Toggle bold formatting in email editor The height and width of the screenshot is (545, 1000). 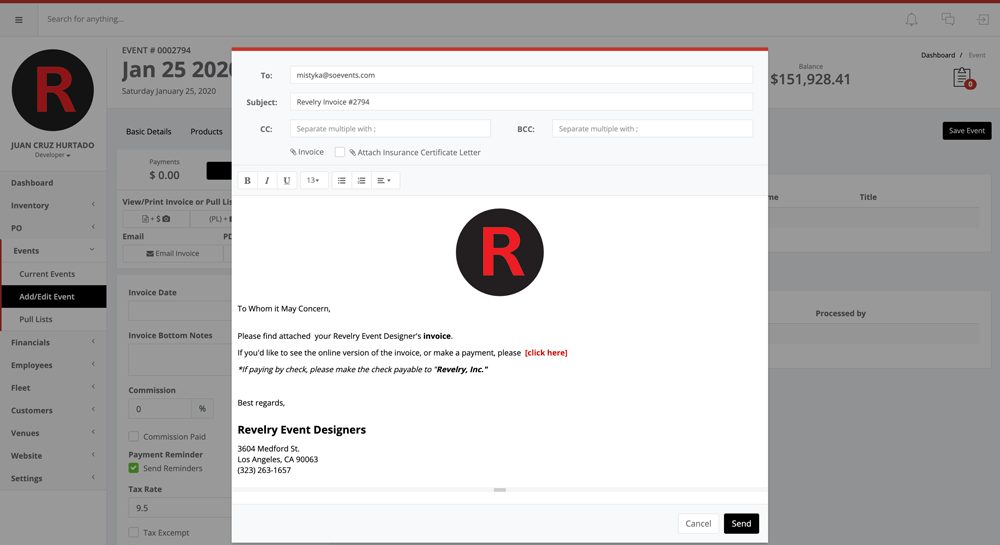247,181
